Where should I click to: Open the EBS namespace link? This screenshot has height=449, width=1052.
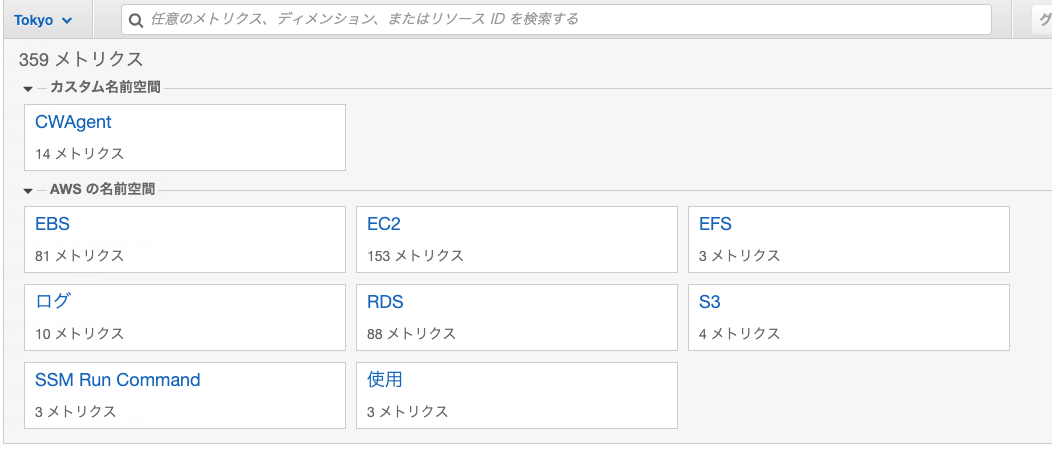click(52, 224)
